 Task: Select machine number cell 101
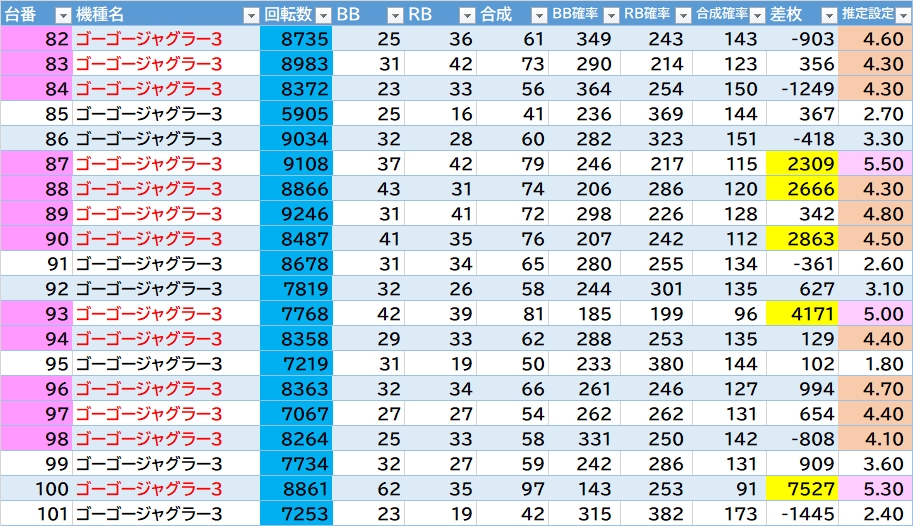[x=36, y=514]
